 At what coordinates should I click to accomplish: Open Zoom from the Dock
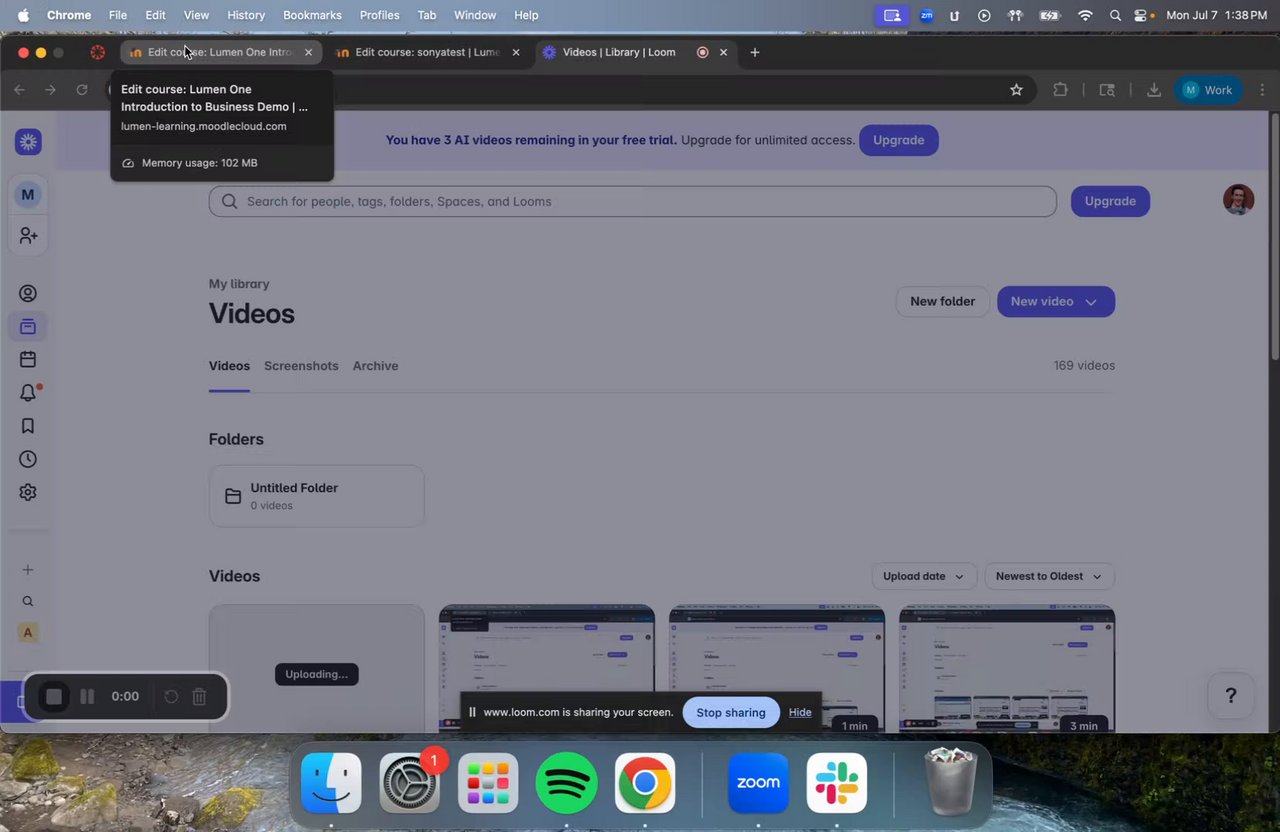758,783
